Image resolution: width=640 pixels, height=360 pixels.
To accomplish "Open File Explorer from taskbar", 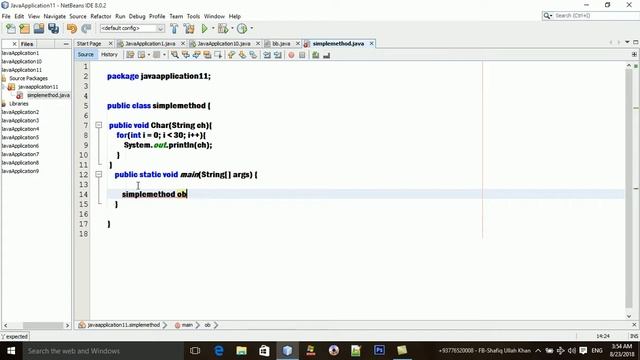I will 241,351.
